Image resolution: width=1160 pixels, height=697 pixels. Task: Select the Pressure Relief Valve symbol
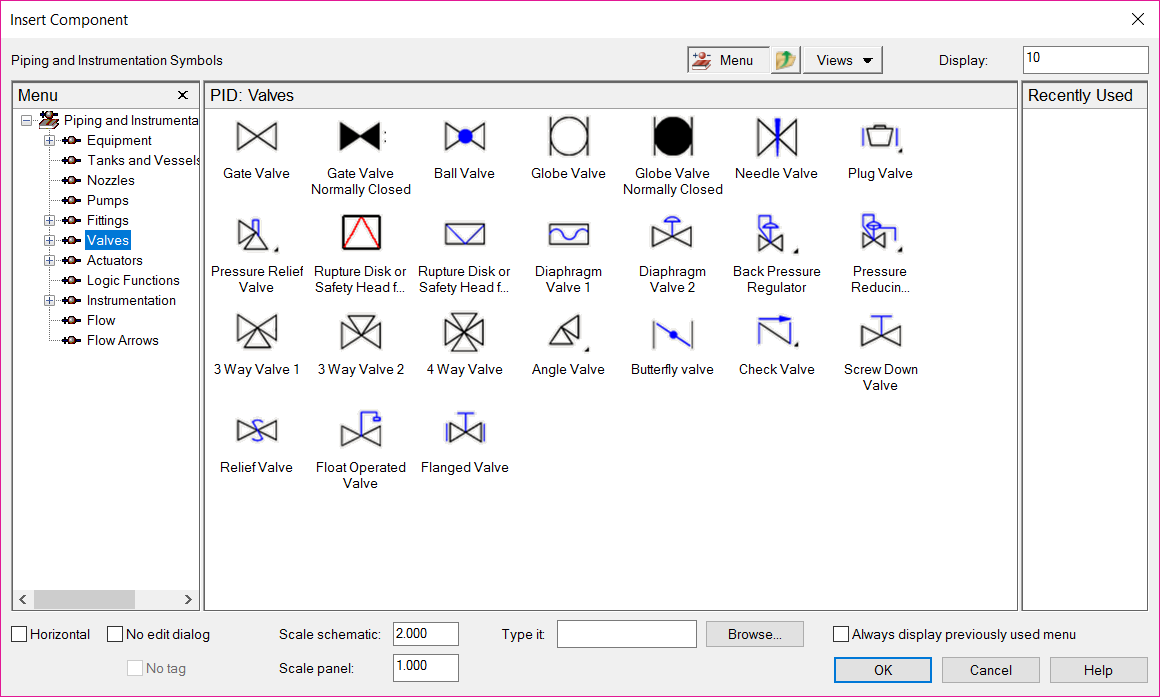pos(256,235)
